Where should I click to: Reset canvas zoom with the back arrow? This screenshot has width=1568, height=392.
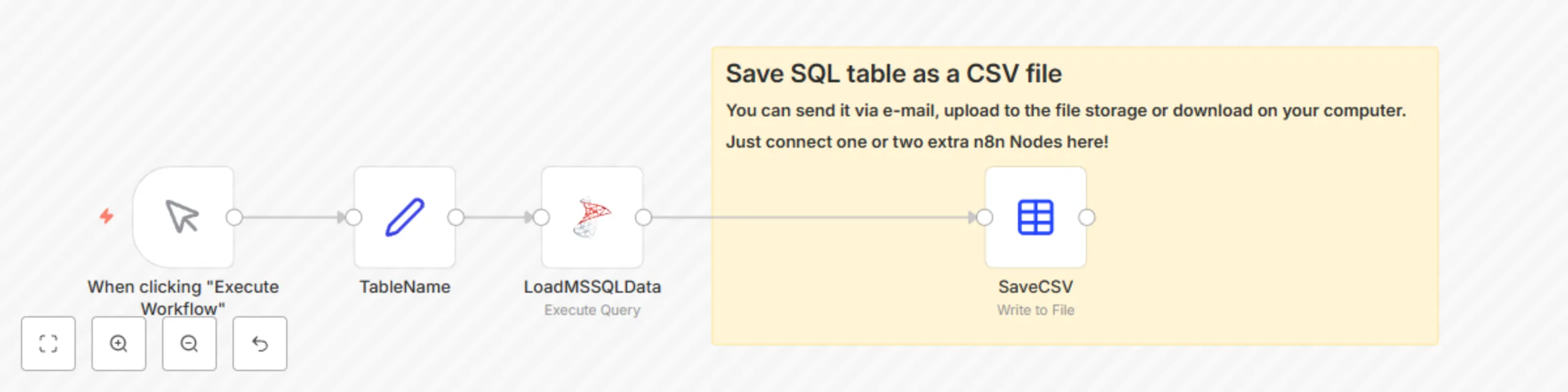260,344
